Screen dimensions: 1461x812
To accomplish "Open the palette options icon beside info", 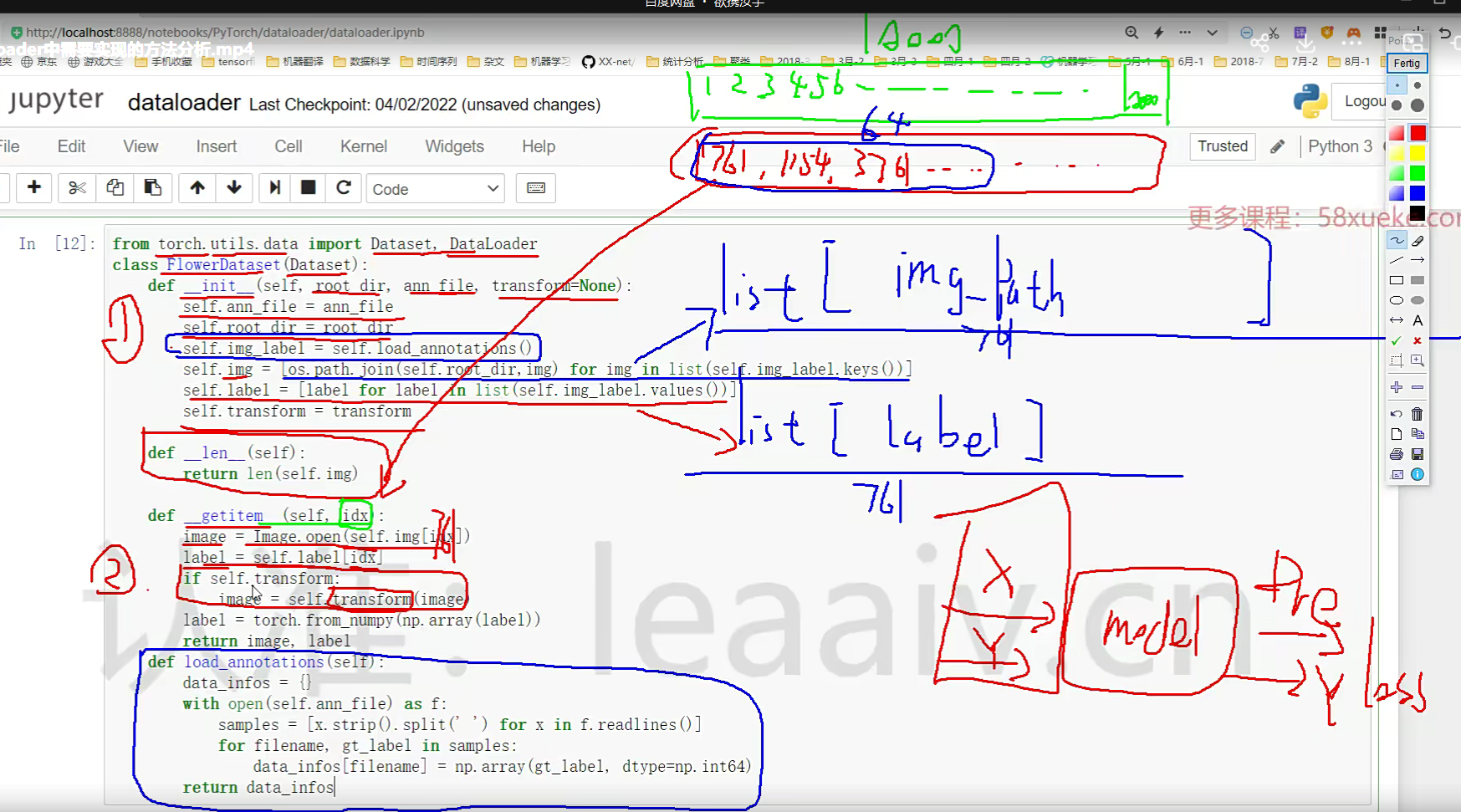I will click(x=1397, y=475).
